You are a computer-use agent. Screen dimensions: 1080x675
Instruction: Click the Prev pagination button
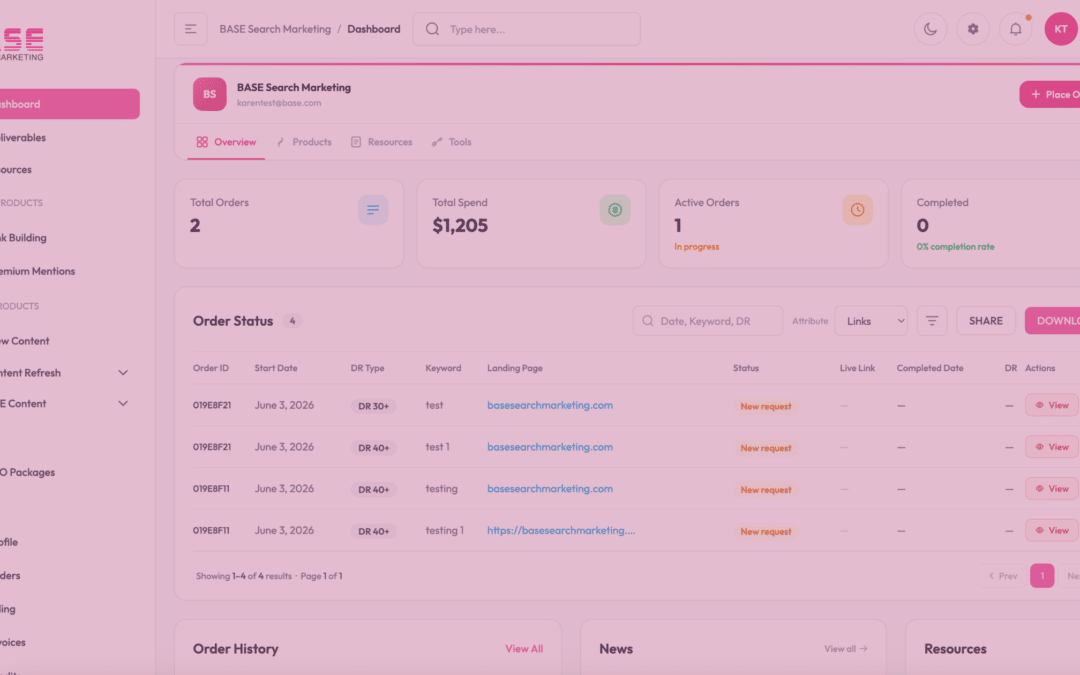[1003, 576]
